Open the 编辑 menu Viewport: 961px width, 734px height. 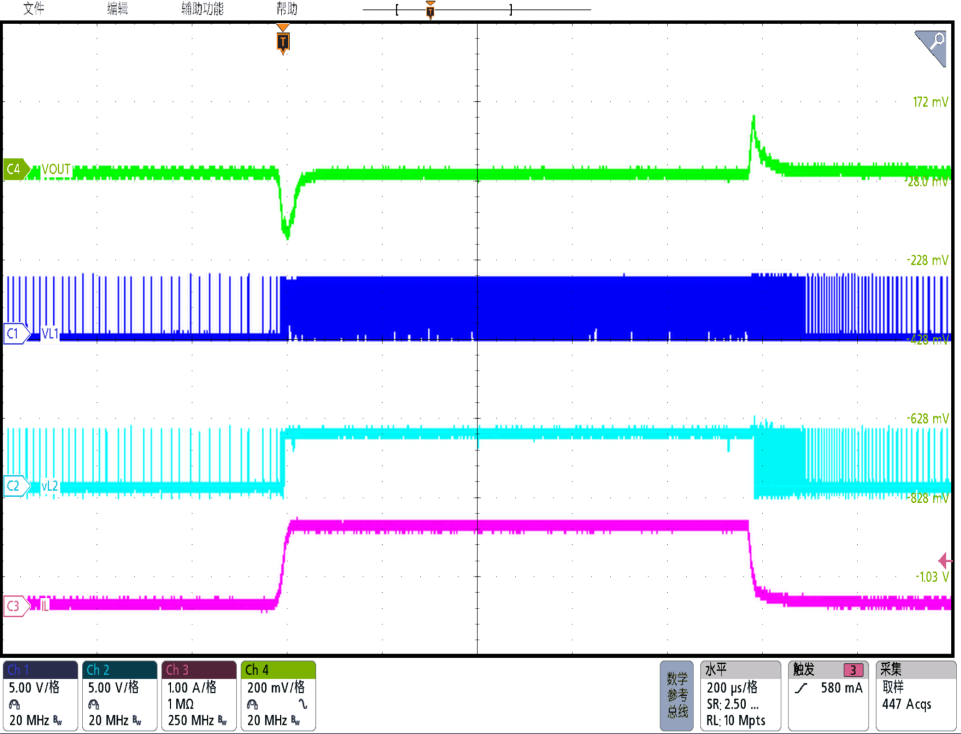(118, 9)
